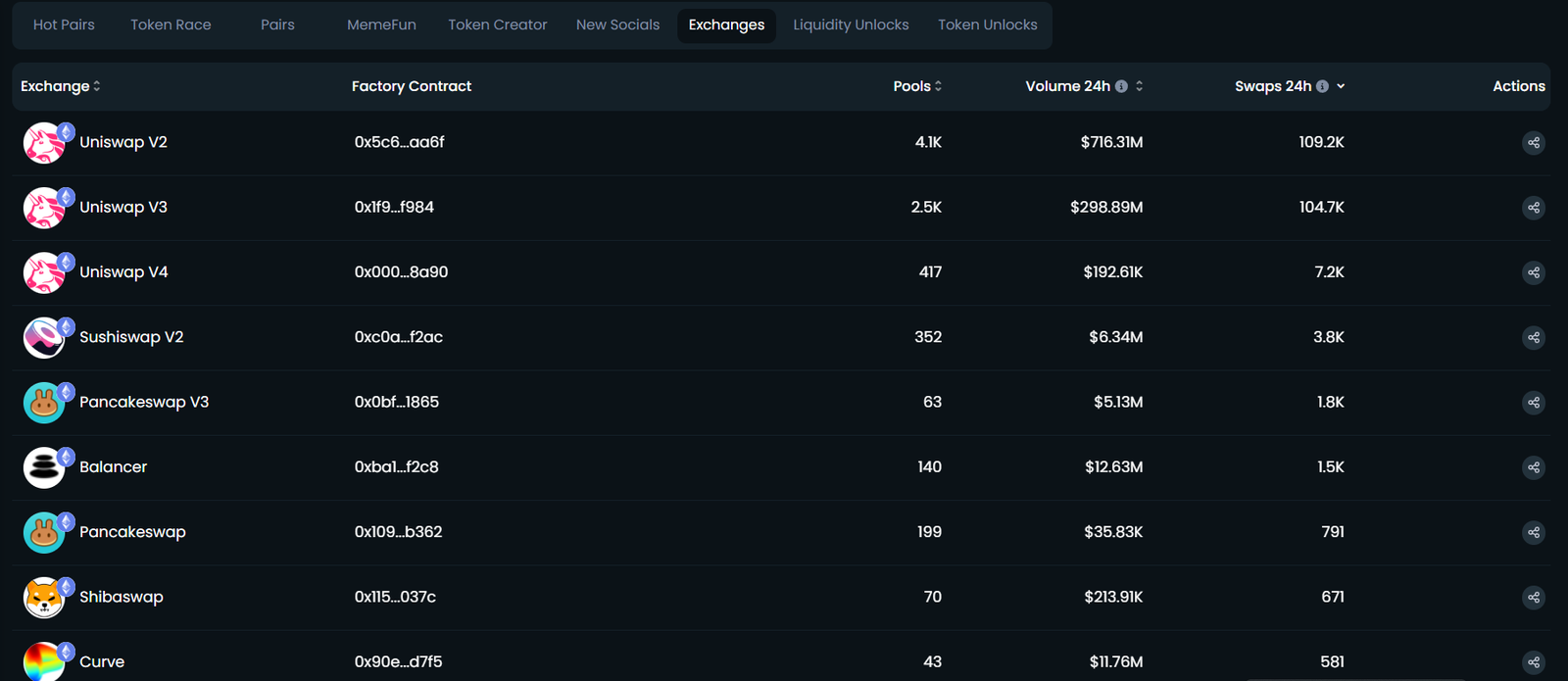Sort by Volume 24h arrows
Viewport: 1568px width, 681px height.
pyautogui.click(x=1139, y=86)
